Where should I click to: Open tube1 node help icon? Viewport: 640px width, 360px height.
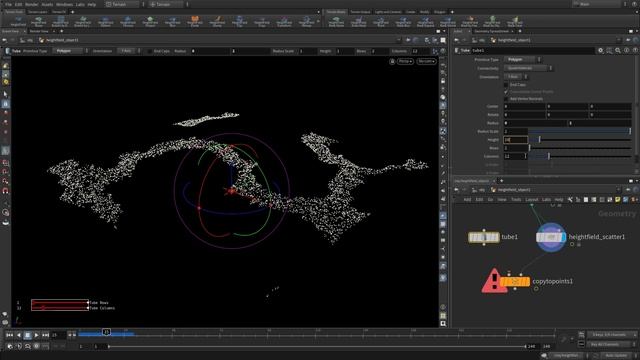coord(635,51)
